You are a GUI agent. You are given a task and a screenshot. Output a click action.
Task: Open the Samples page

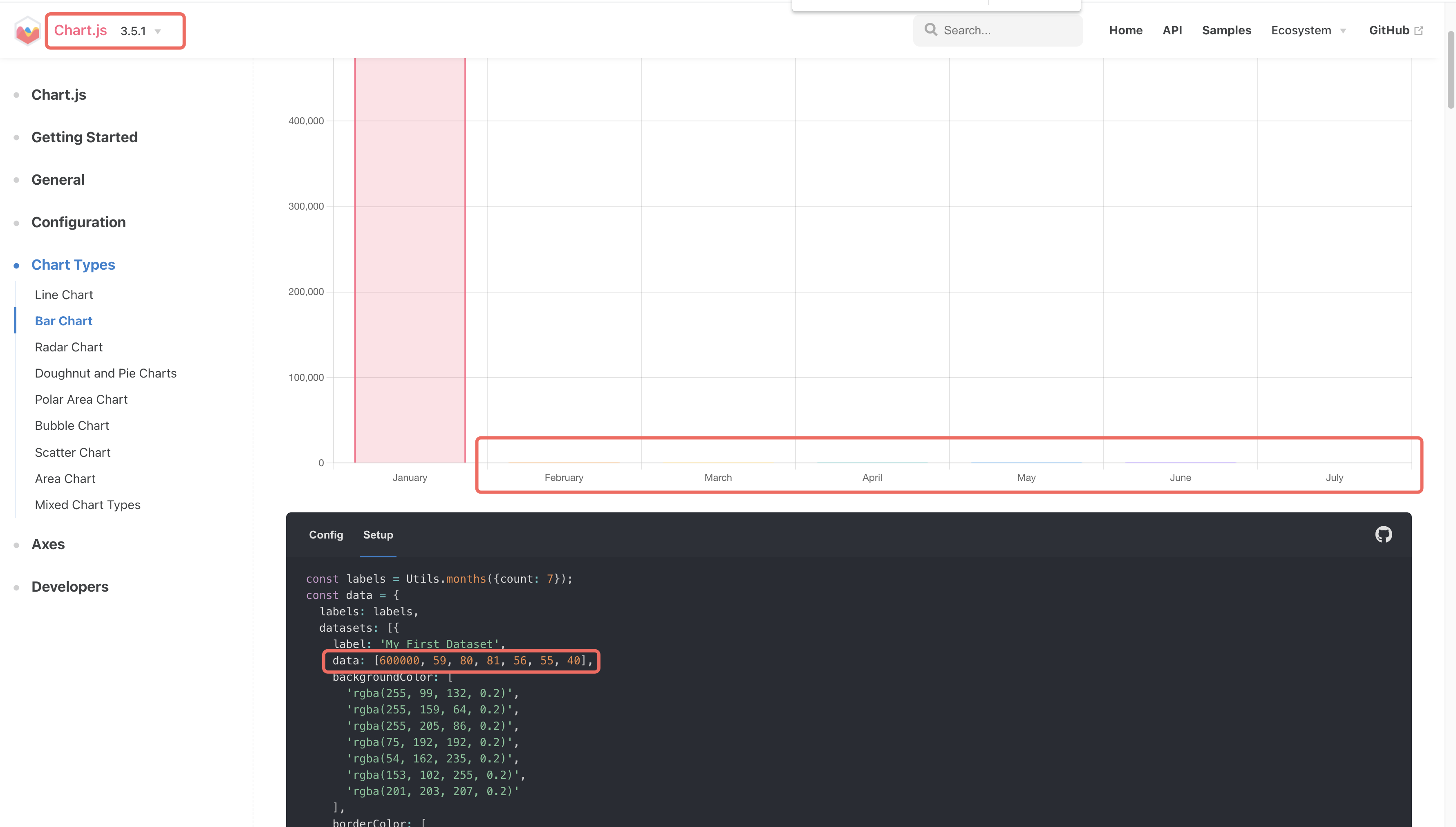pos(1226,30)
